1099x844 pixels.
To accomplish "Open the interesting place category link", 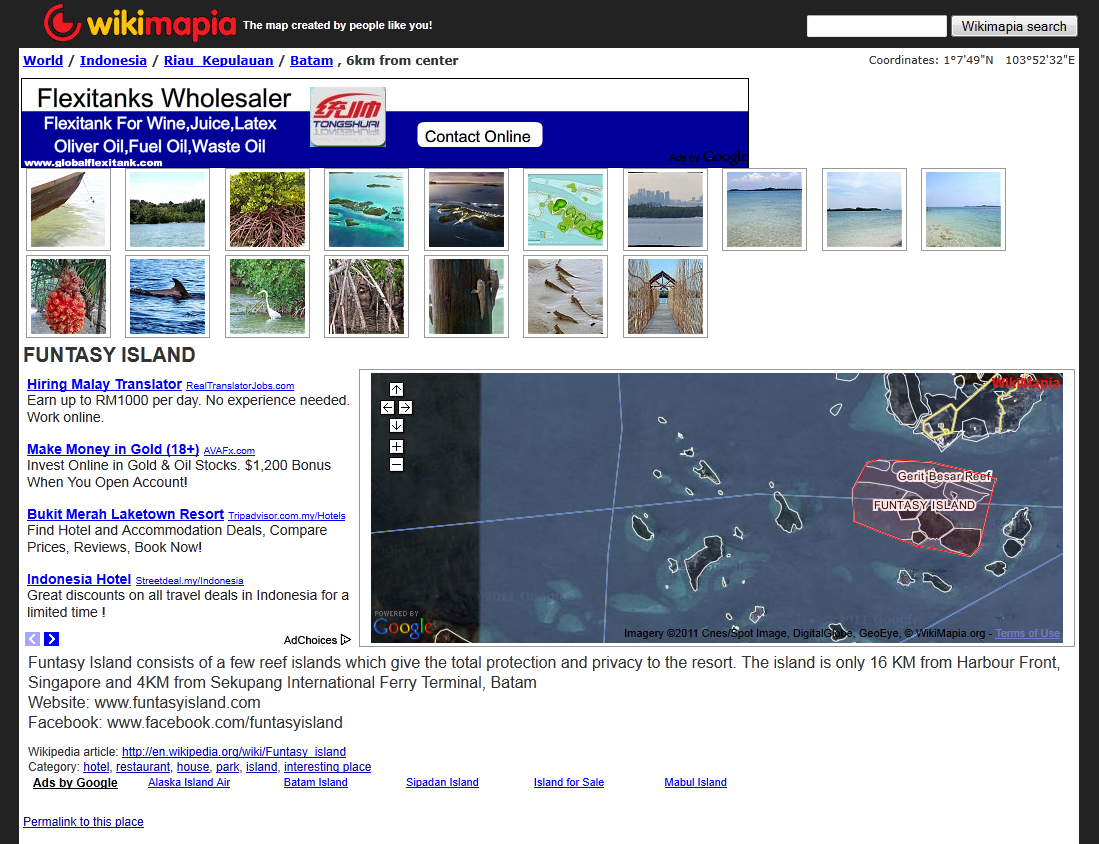I will [327, 767].
